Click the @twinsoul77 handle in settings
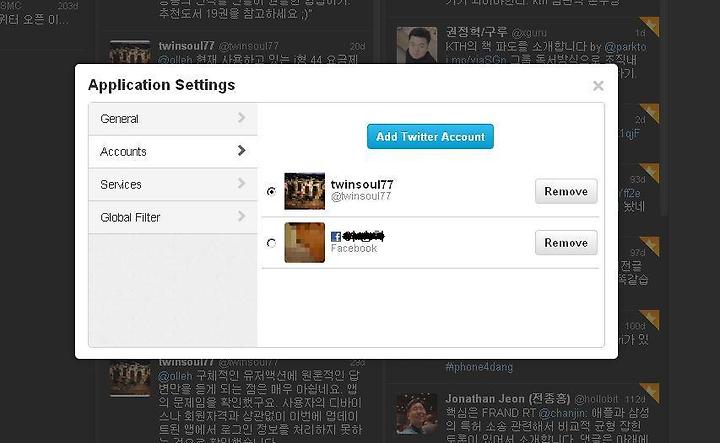 click(361, 196)
